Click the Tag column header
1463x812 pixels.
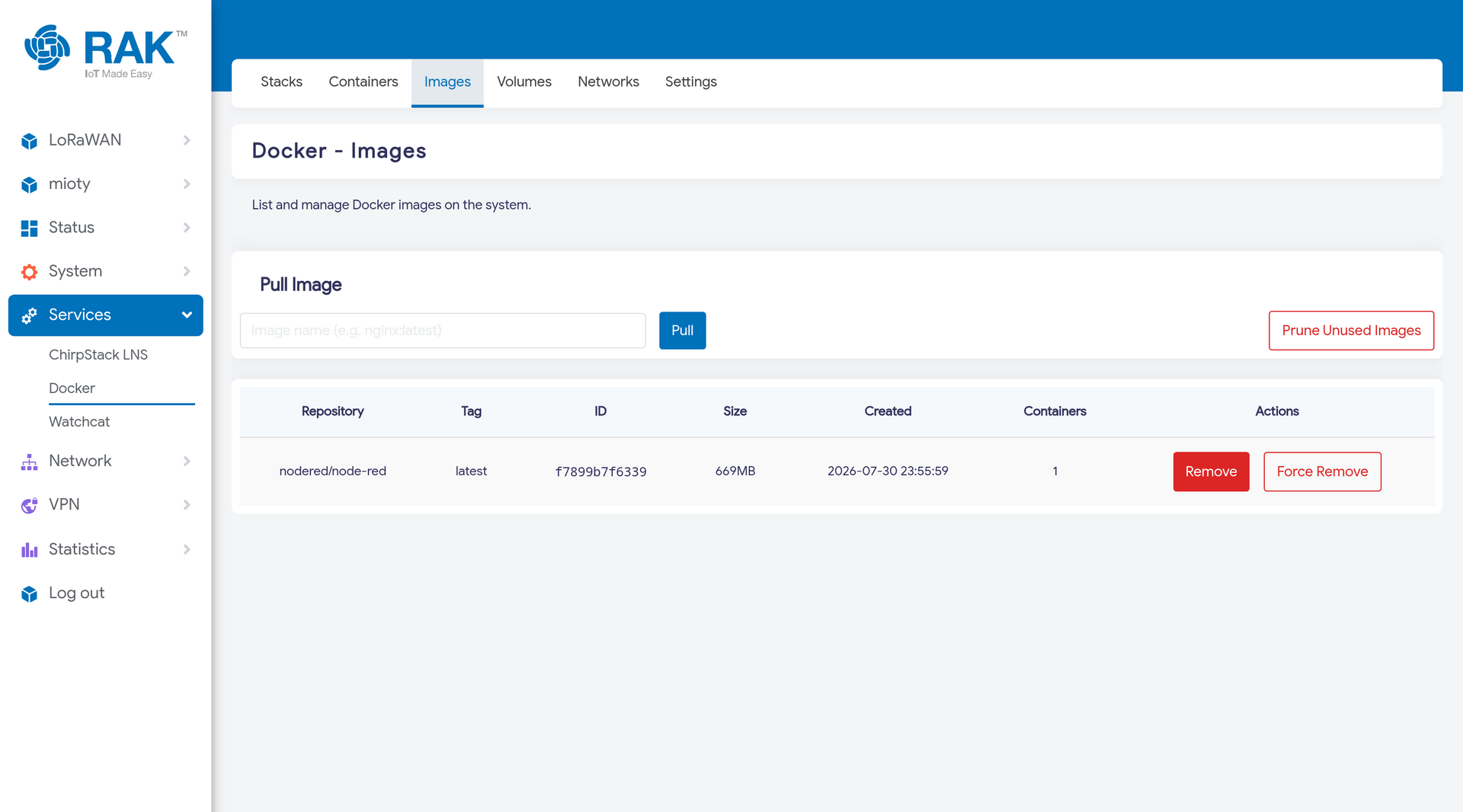click(471, 411)
